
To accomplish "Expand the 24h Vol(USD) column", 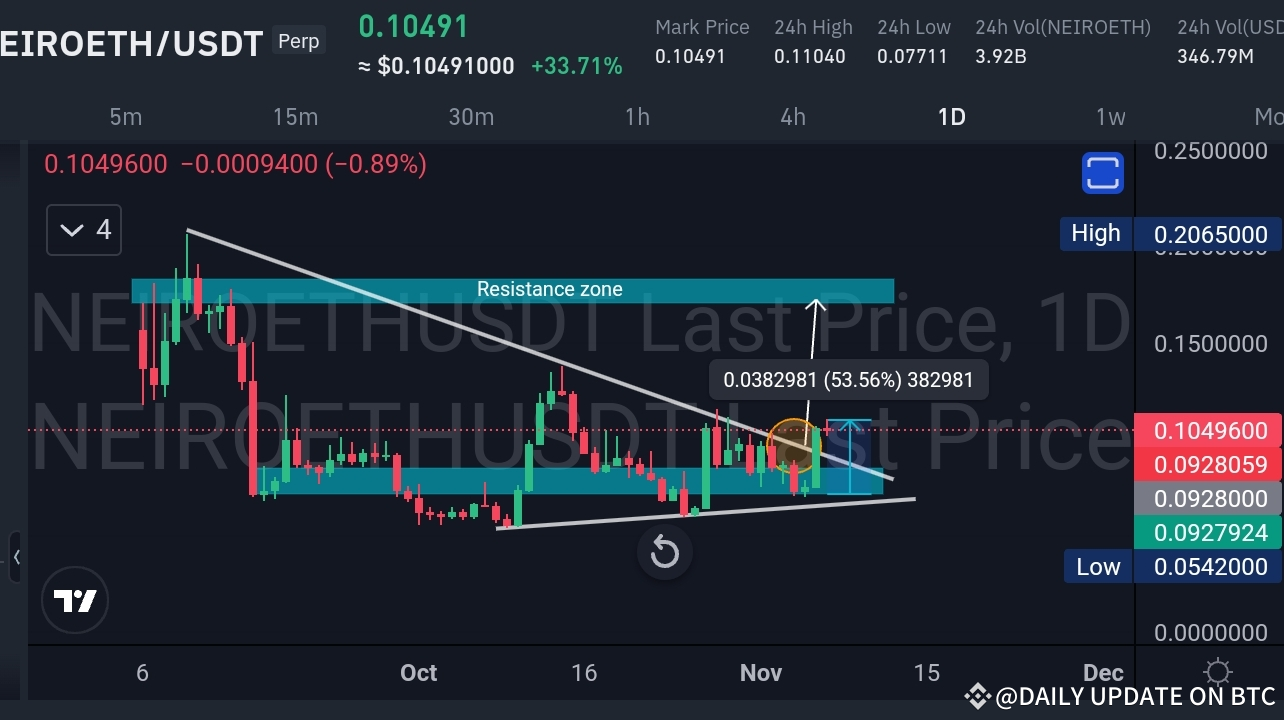I will tap(1228, 27).
